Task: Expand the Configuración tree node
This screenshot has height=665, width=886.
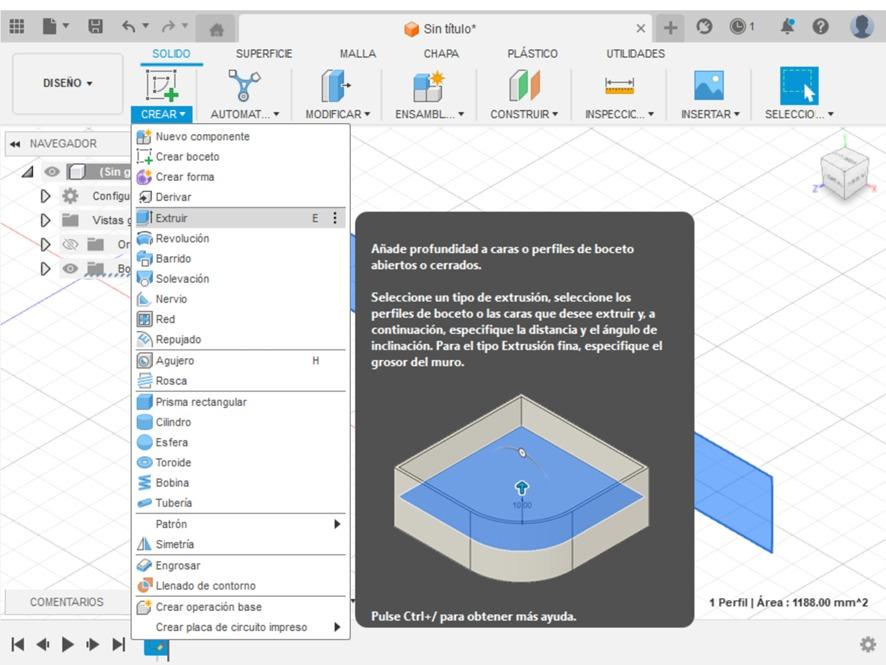Action: [x=45, y=196]
